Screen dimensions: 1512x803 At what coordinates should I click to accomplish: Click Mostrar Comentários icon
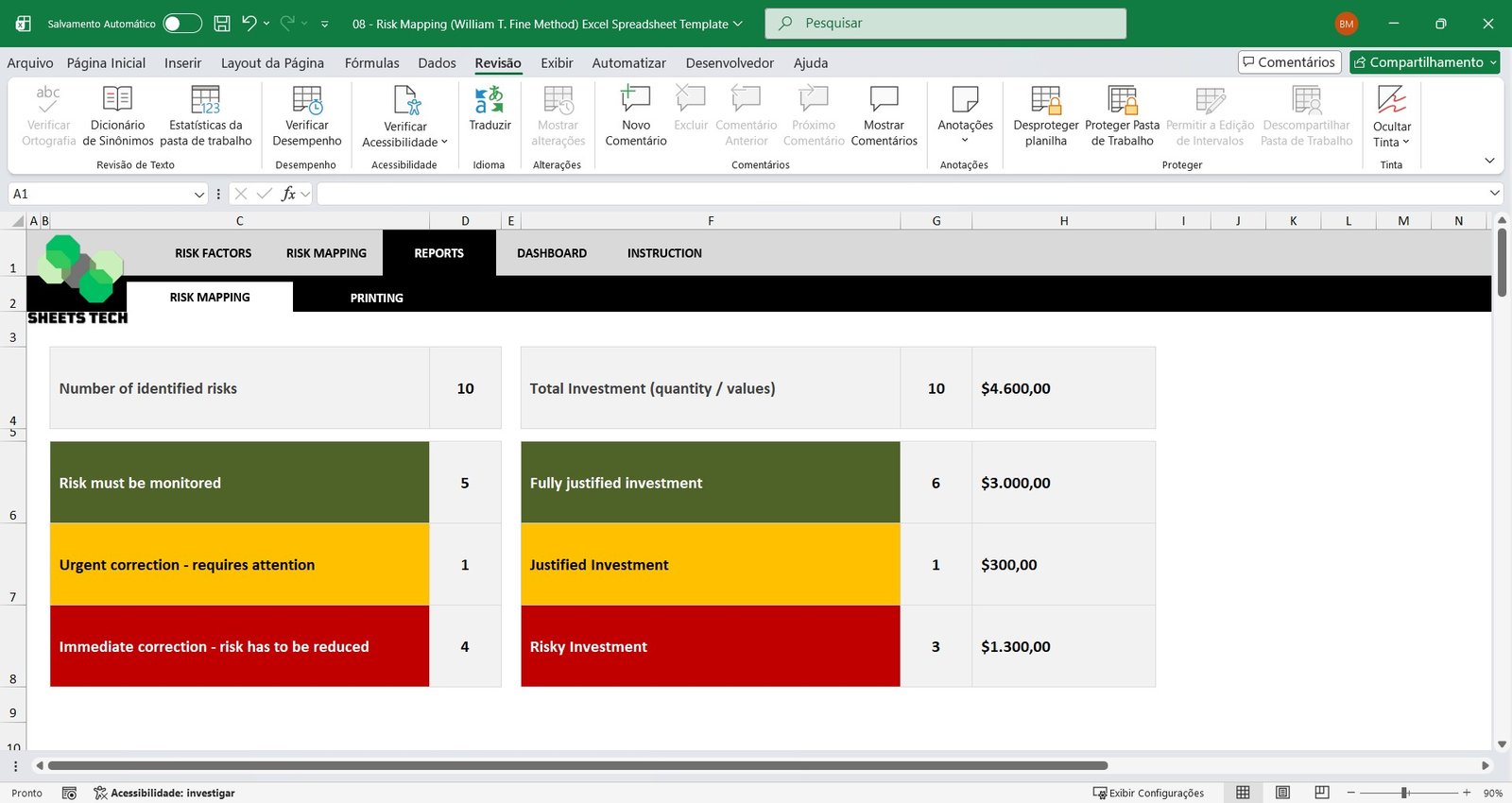point(884,100)
